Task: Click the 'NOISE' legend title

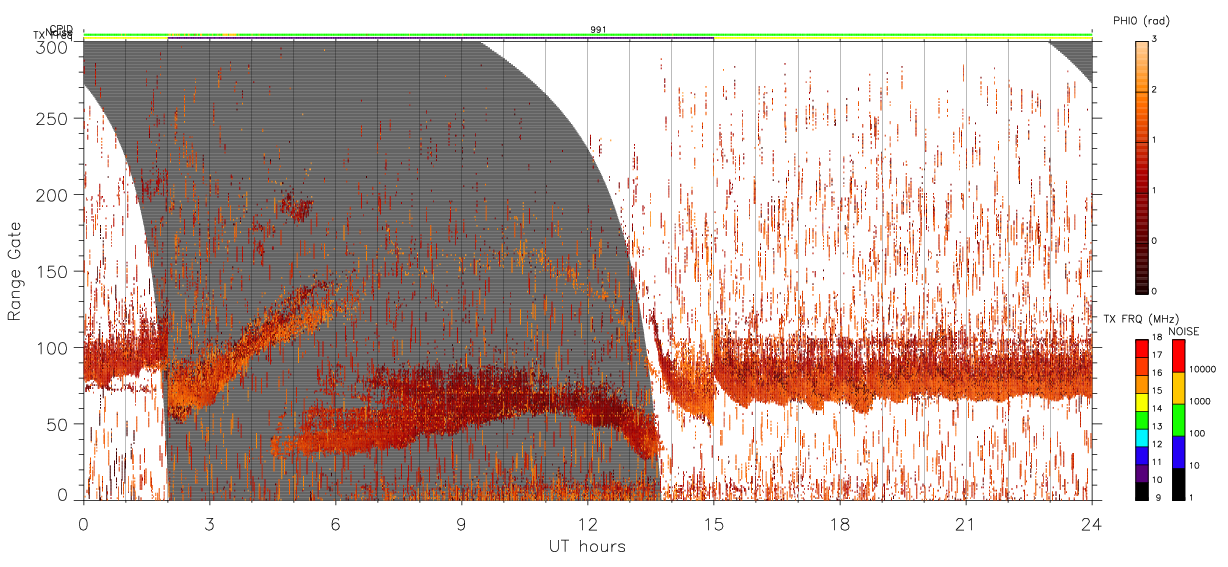Action: pos(1184,331)
